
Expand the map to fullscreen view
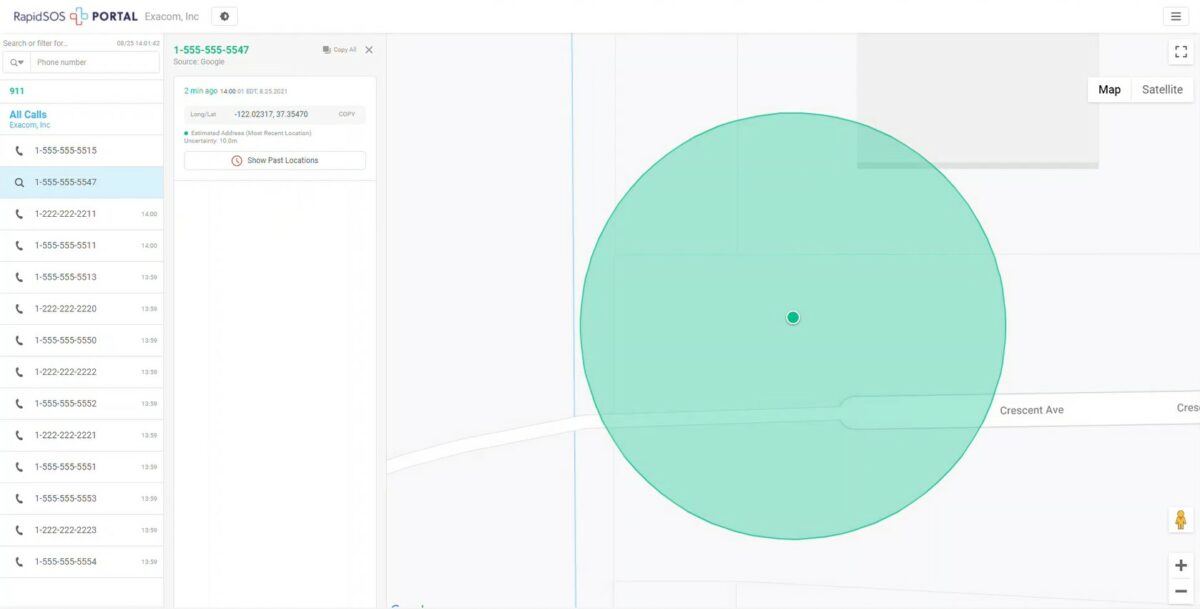(x=1181, y=50)
